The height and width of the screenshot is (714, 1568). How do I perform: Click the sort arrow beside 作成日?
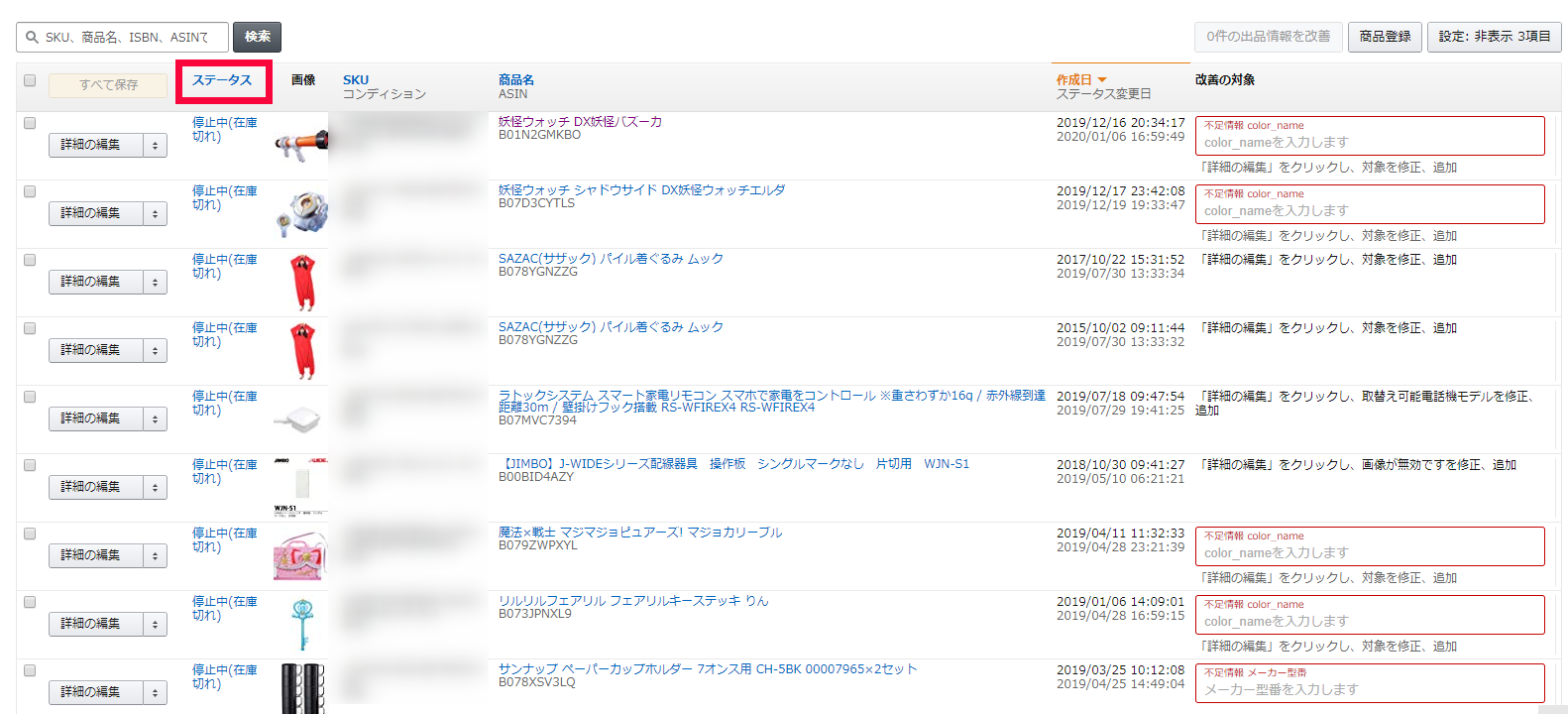click(1102, 80)
